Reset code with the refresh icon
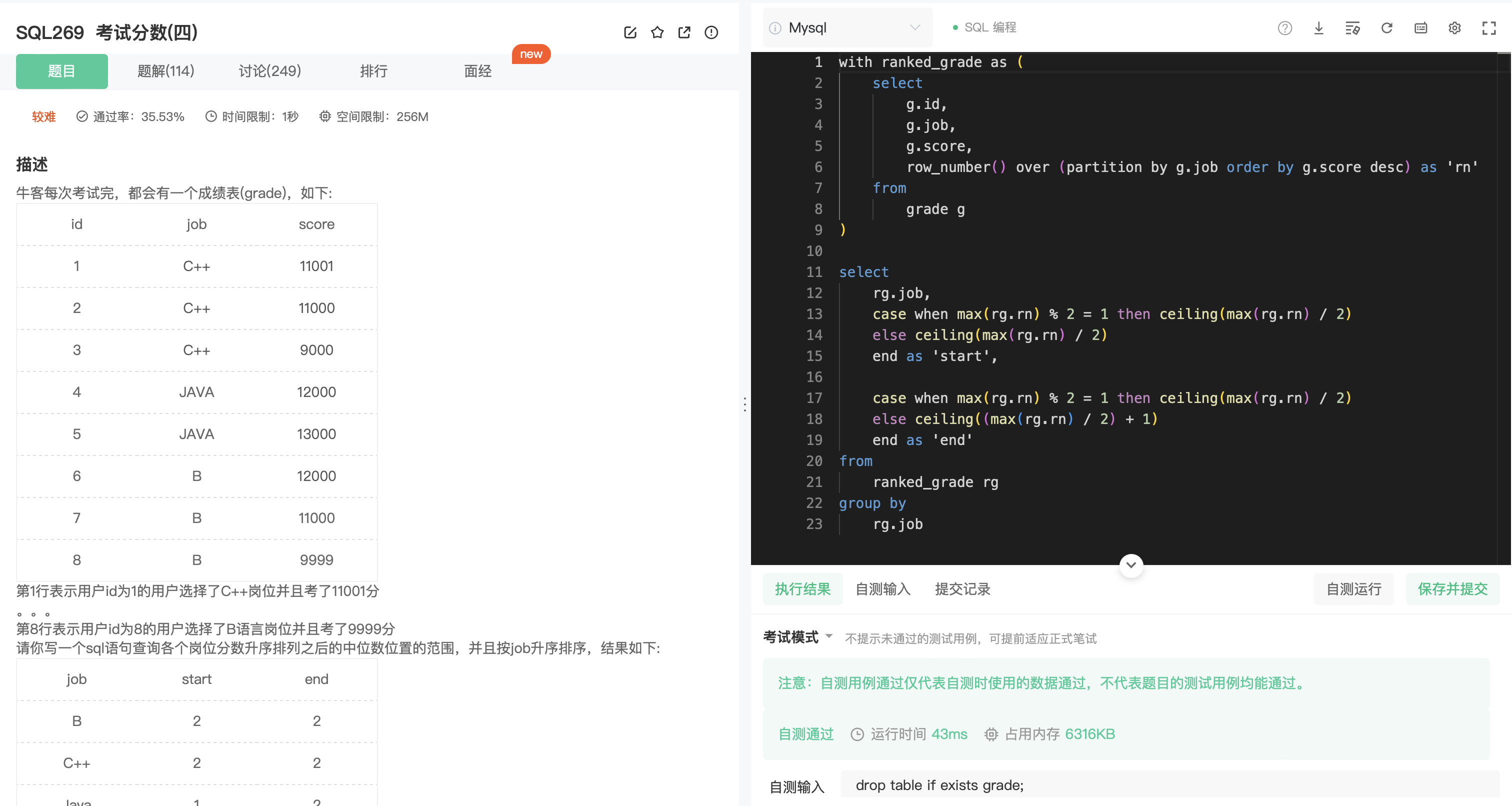 pyautogui.click(x=1386, y=28)
